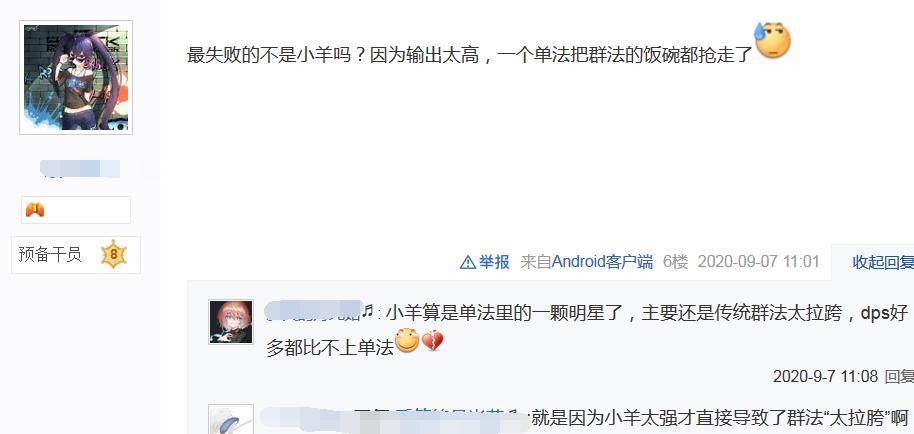The width and height of the screenshot is (914, 434).
Task: Open the second replier's partially visible avatar
Action: coord(231,419)
